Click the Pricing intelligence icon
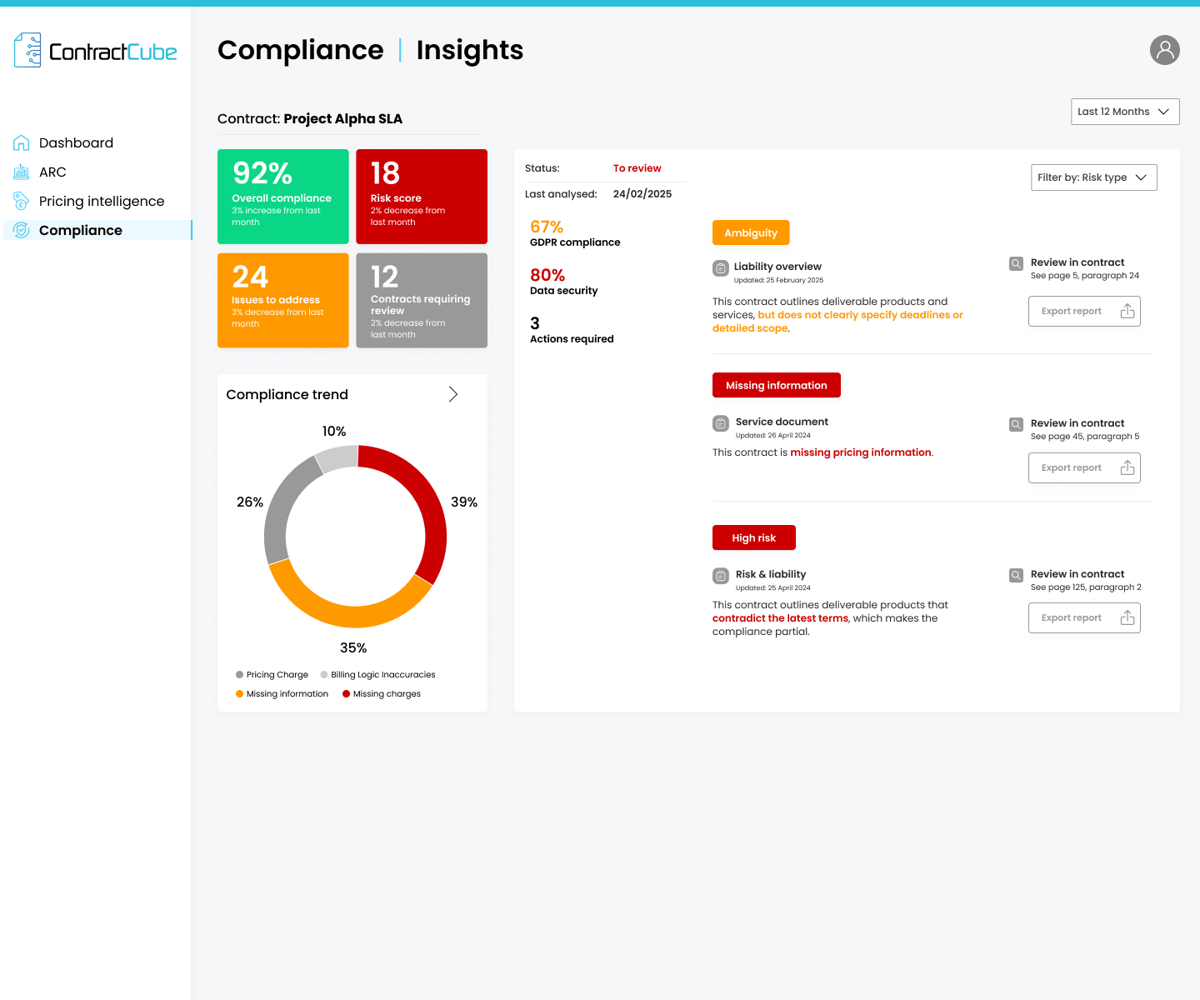 (21, 201)
